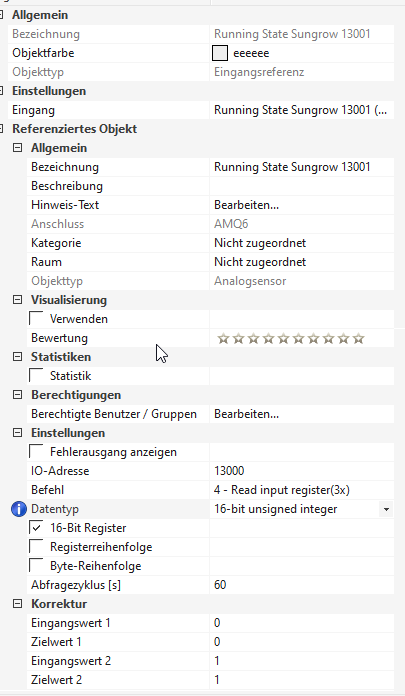405x696 pixels.
Task: Uncheck the 16-Bit Register checkbox
Action: 36,527
